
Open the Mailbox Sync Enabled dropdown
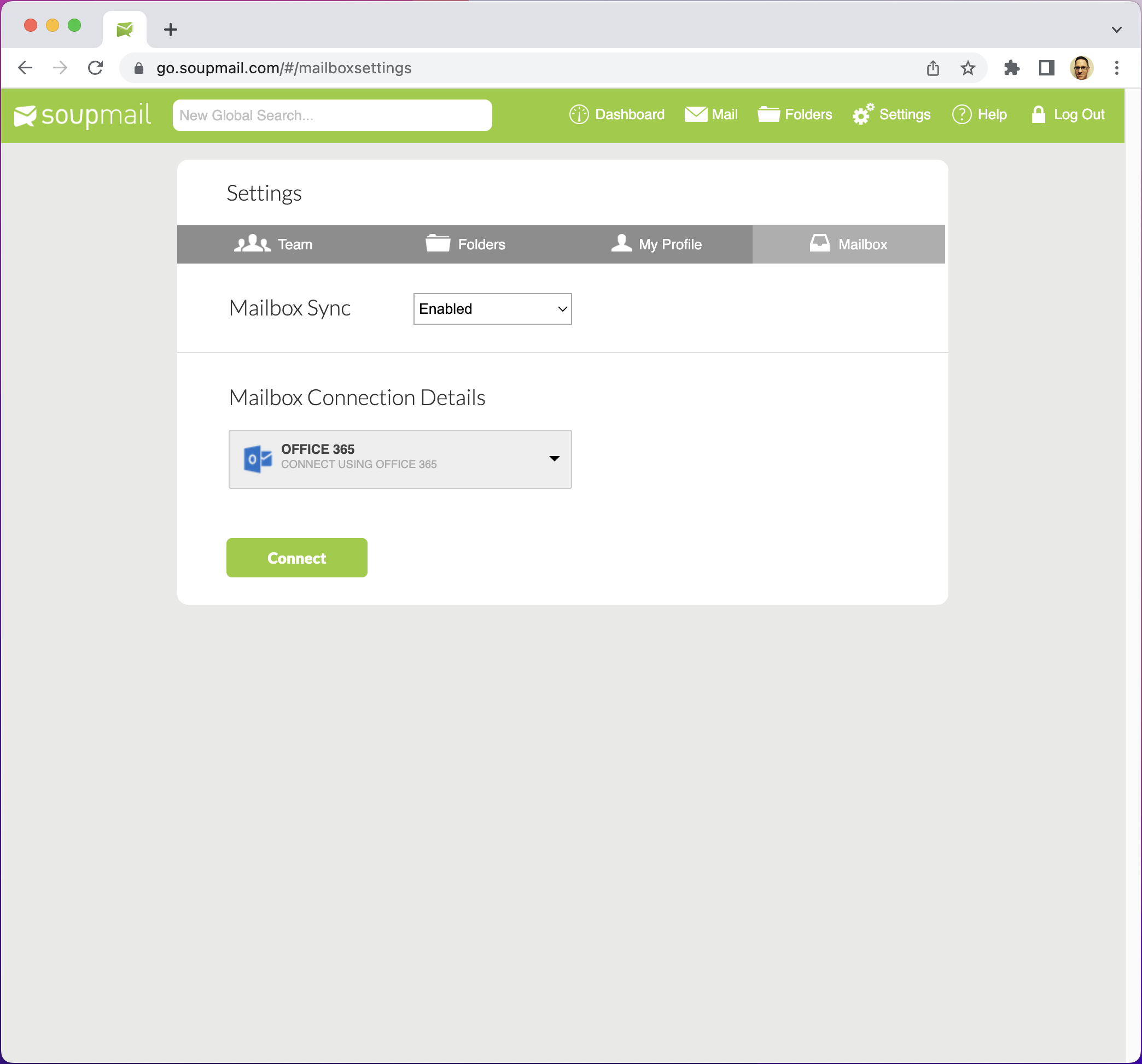[x=492, y=309]
